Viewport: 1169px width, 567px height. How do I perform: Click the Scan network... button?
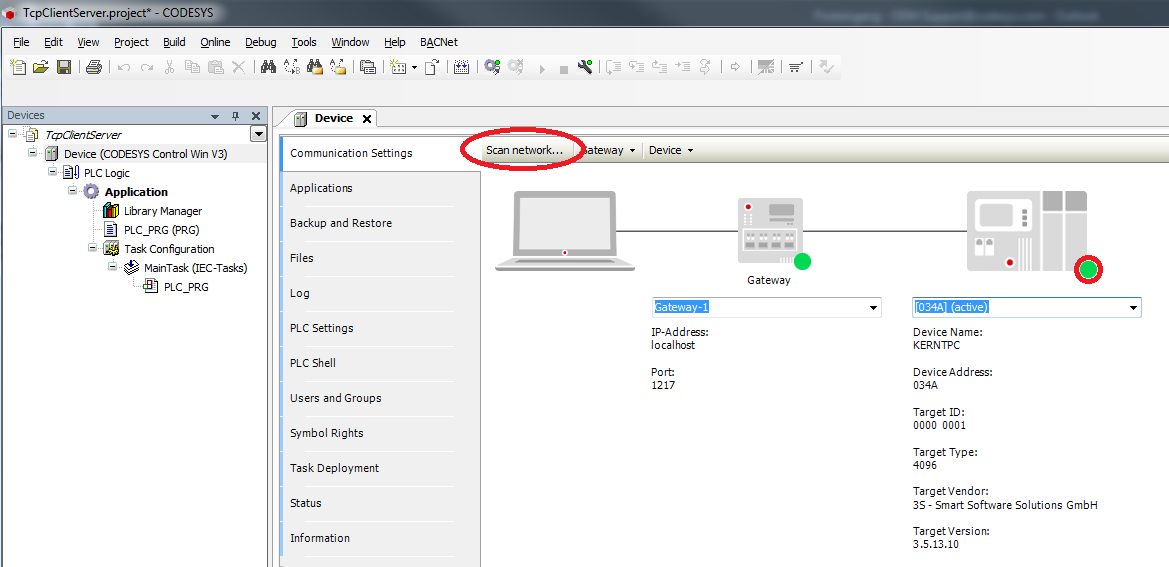pos(524,150)
